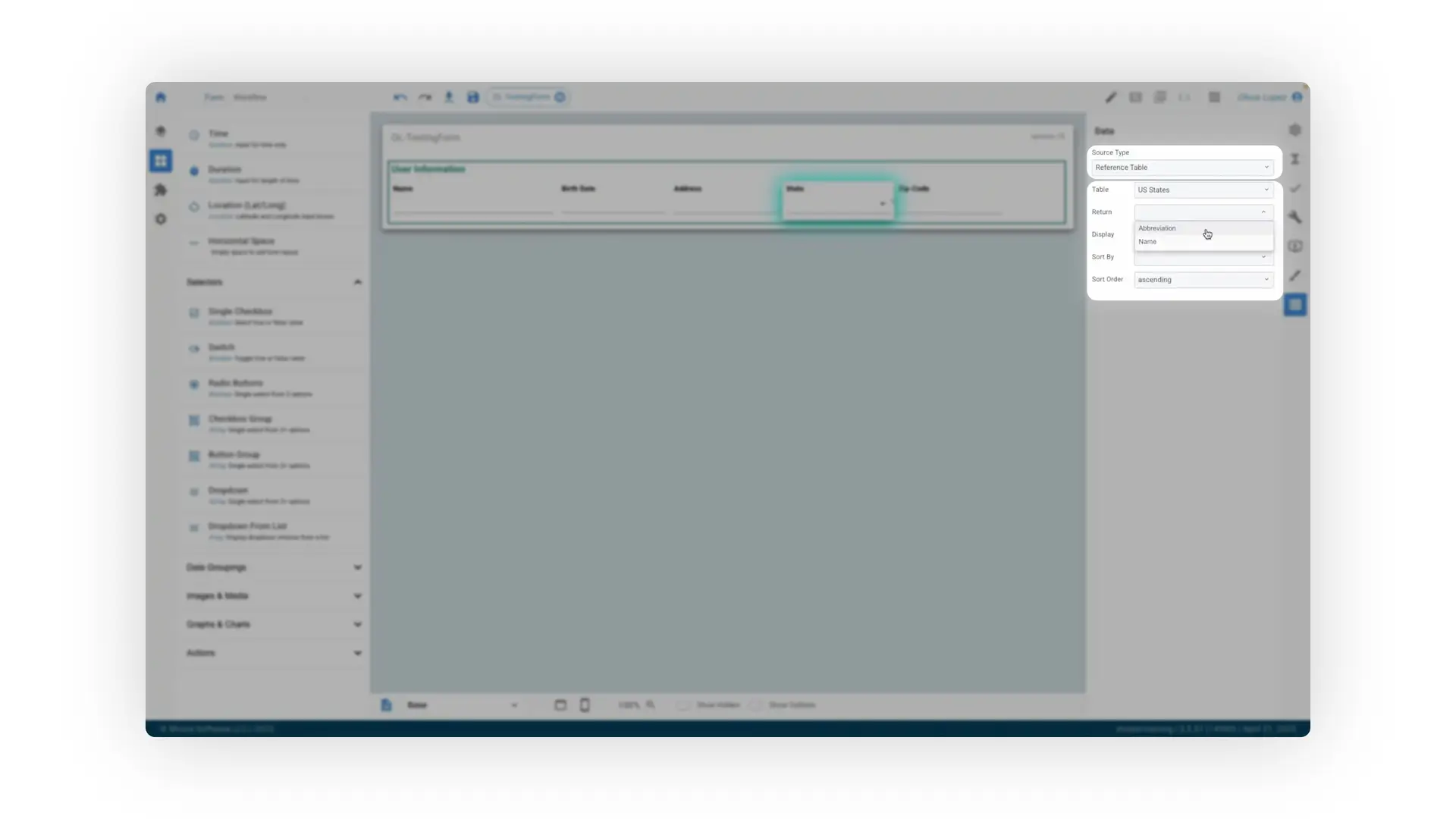Click the highlighted State field on the form
This screenshot has width=1456, height=819.
(x=837, y=201)
